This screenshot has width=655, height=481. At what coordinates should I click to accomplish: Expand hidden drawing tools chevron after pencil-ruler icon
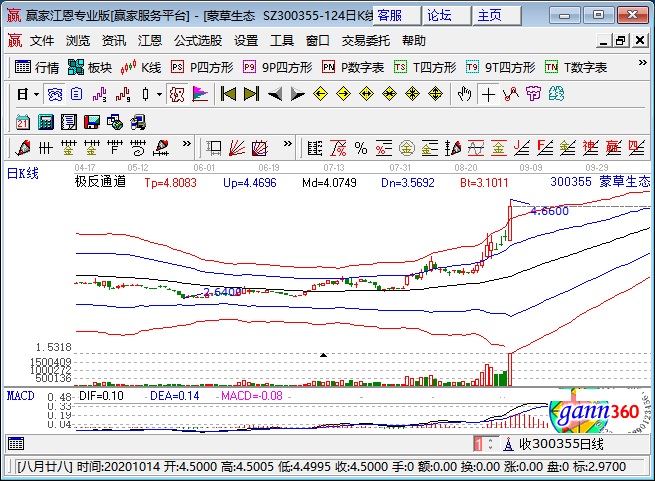(x=187, y=144)
